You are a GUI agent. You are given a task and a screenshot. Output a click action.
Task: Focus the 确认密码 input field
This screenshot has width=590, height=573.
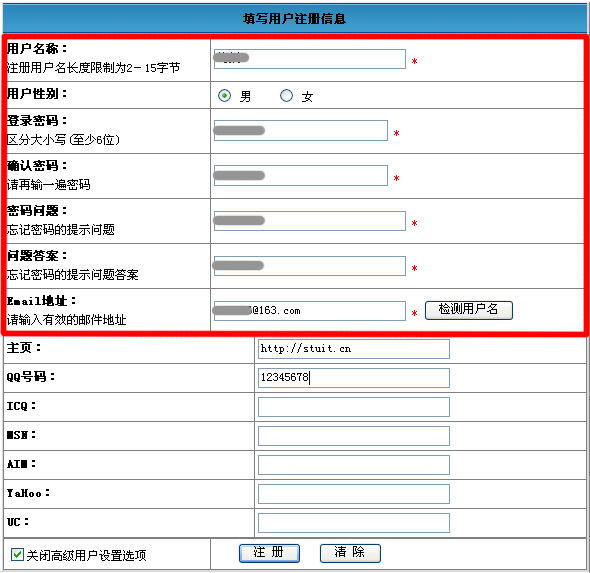[x=301, y=175]
